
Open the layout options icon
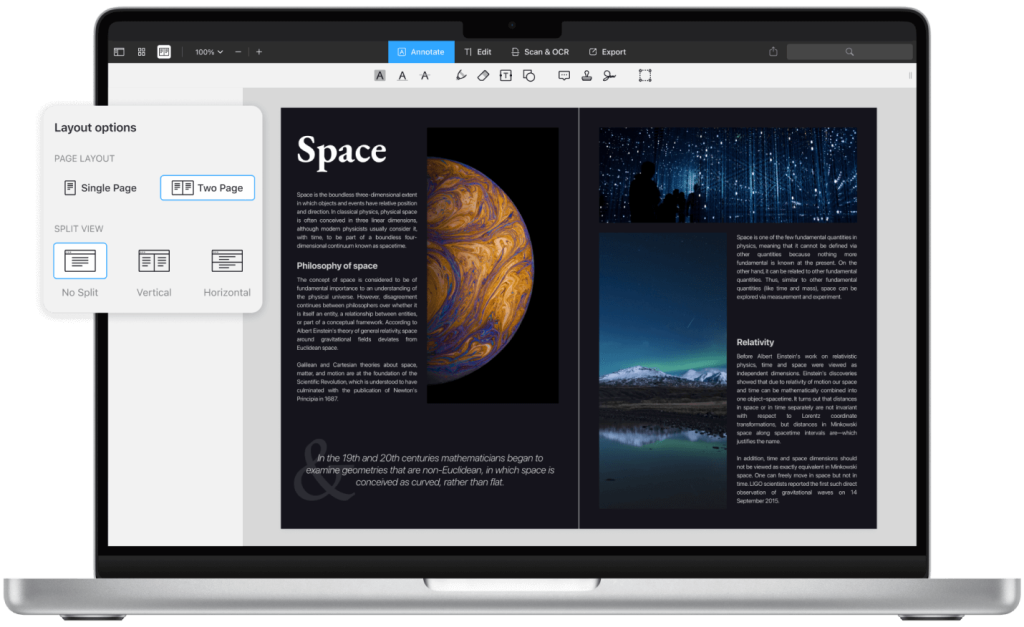click(164, 52)
